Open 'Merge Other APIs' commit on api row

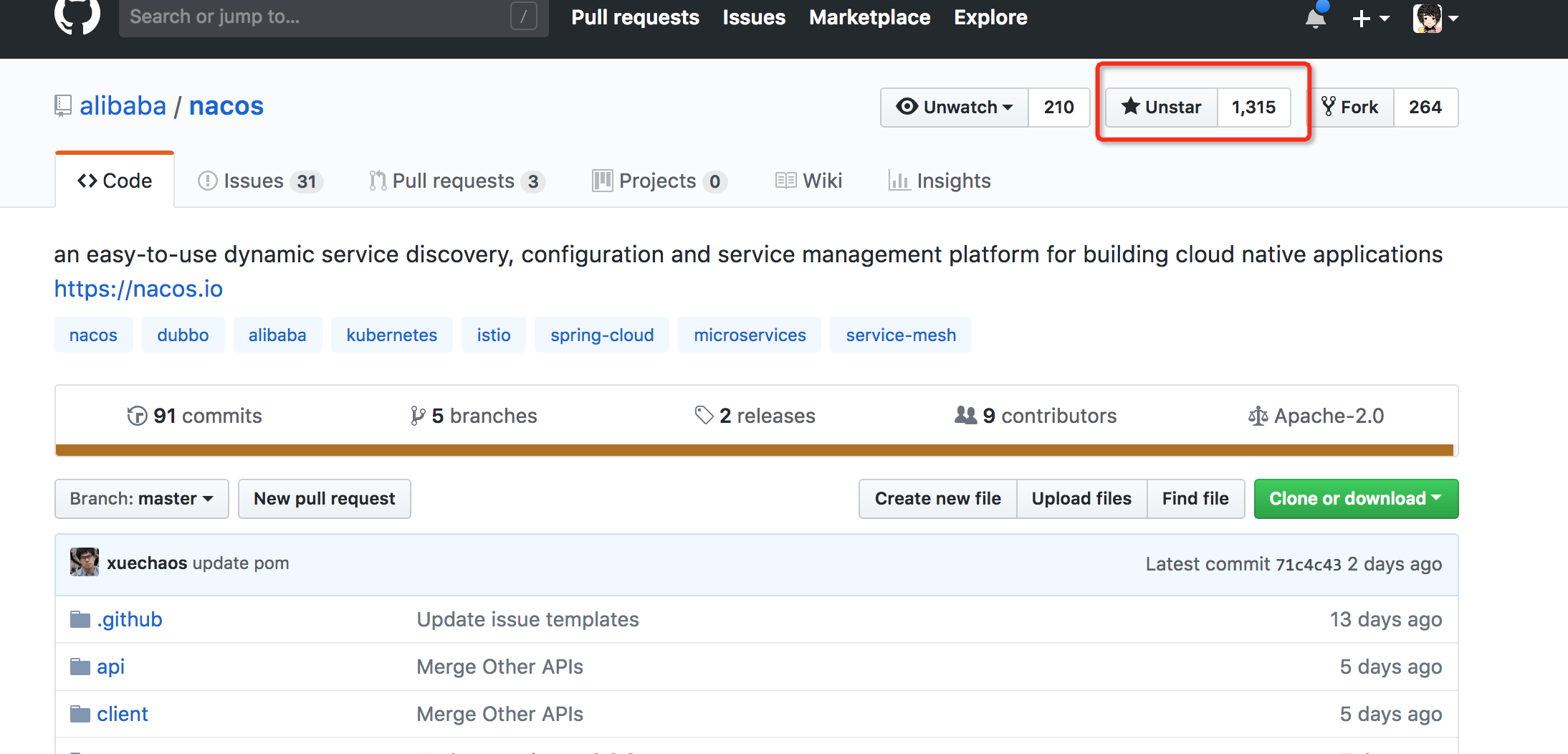point(499,667)
